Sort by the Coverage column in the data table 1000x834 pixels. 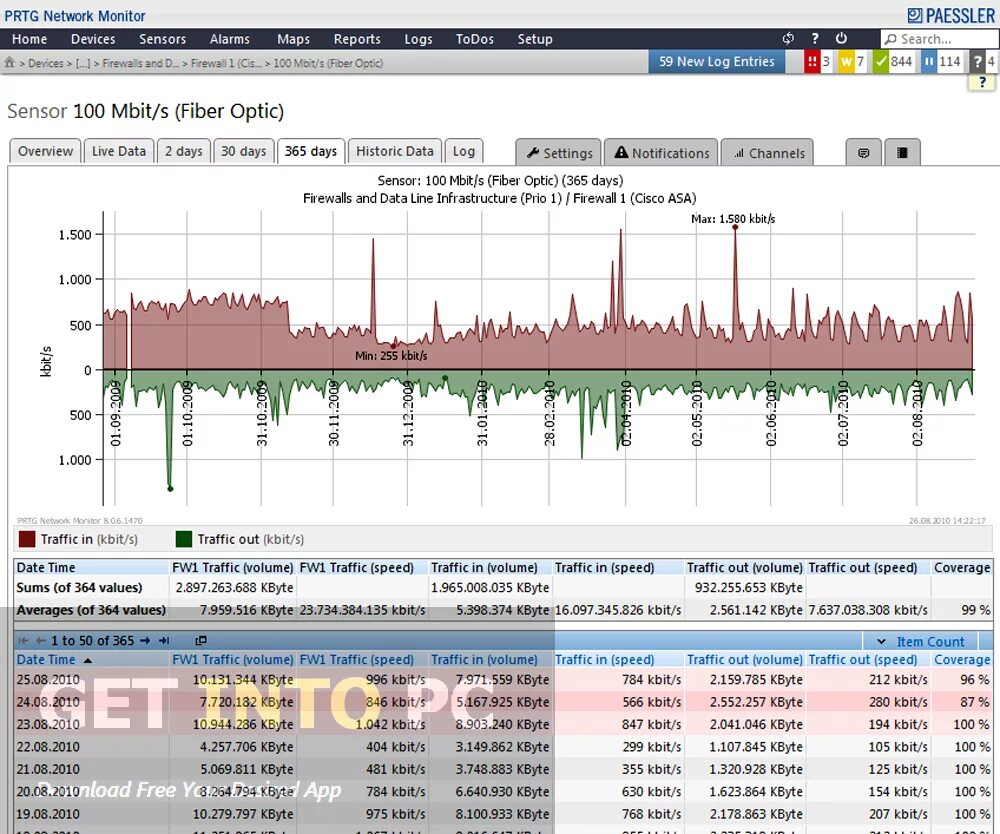962,659
